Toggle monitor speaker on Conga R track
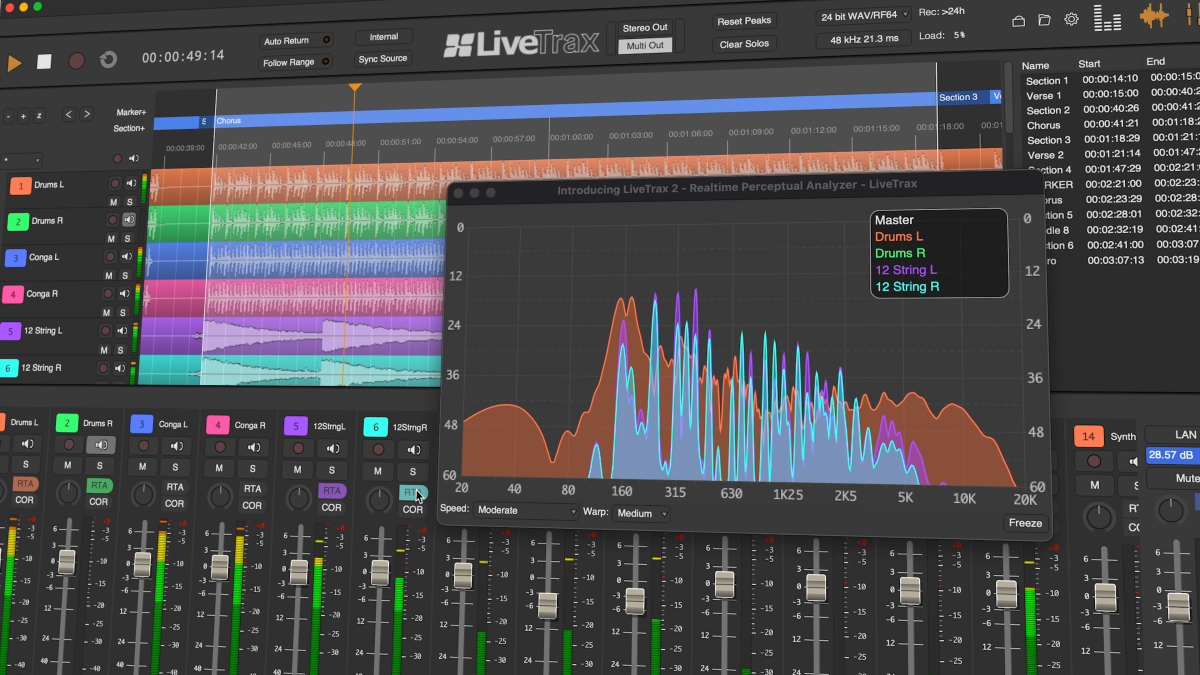 (125, 294)
